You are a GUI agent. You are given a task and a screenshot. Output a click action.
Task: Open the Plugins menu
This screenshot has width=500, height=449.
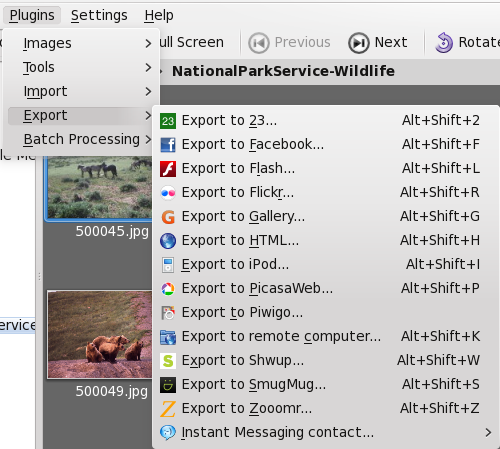coord(32,15)
